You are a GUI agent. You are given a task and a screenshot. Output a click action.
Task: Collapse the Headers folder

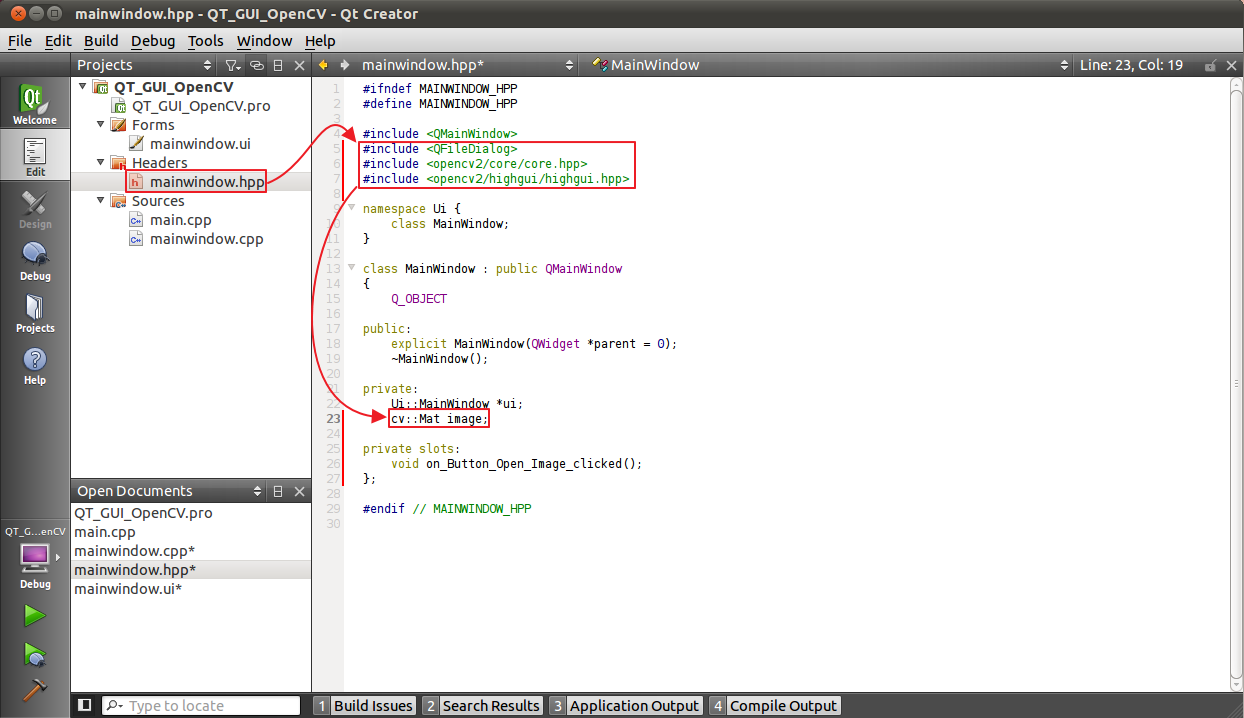coord(100,162)
